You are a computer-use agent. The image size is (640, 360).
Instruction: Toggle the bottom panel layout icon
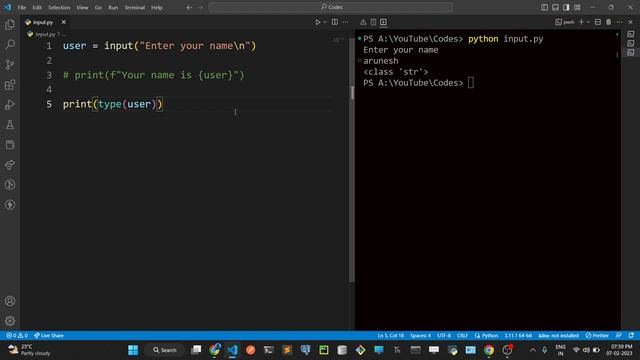click(x=556, y=7)
